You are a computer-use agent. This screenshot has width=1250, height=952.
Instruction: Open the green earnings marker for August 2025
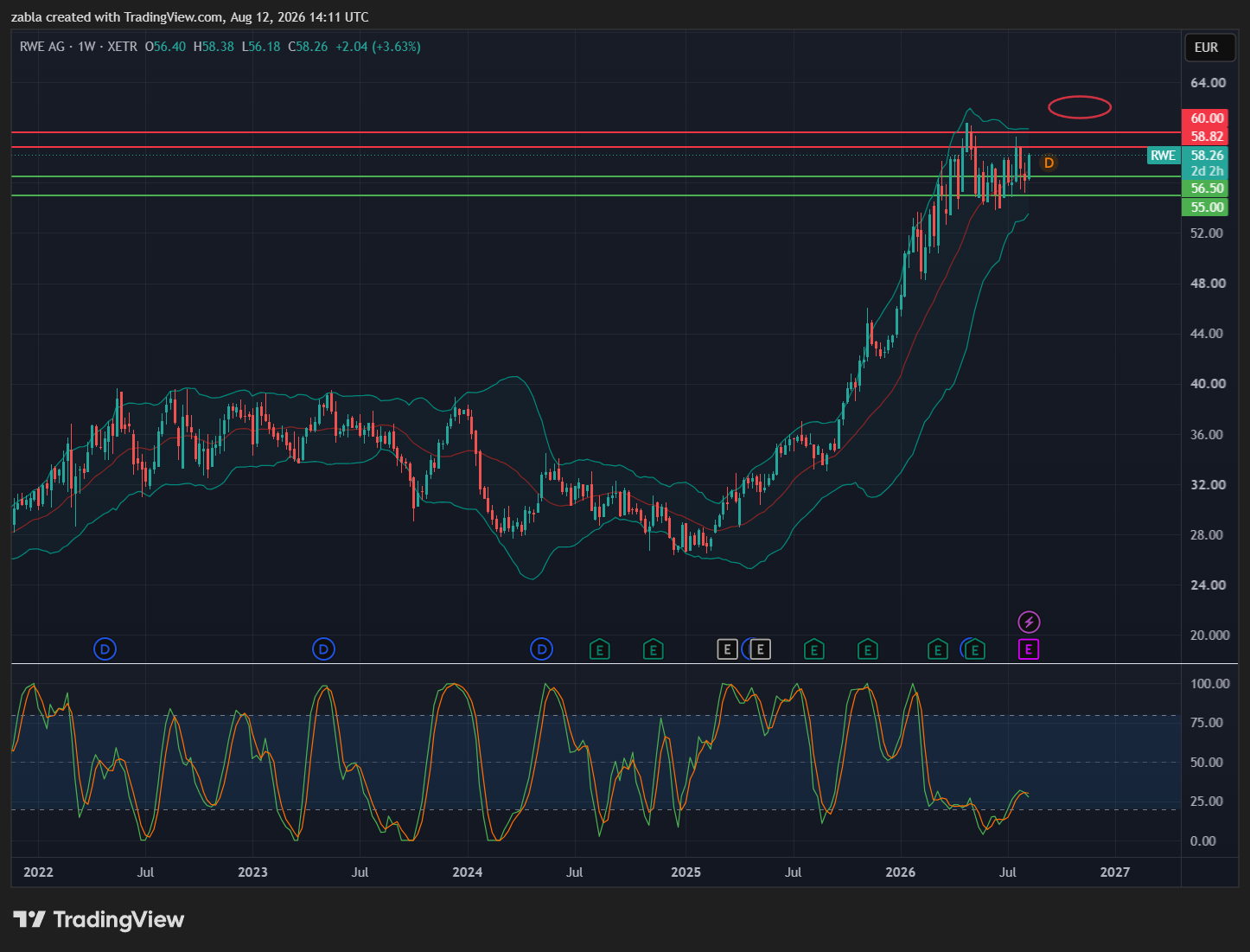pyautogui.click(x=813, y=649)
